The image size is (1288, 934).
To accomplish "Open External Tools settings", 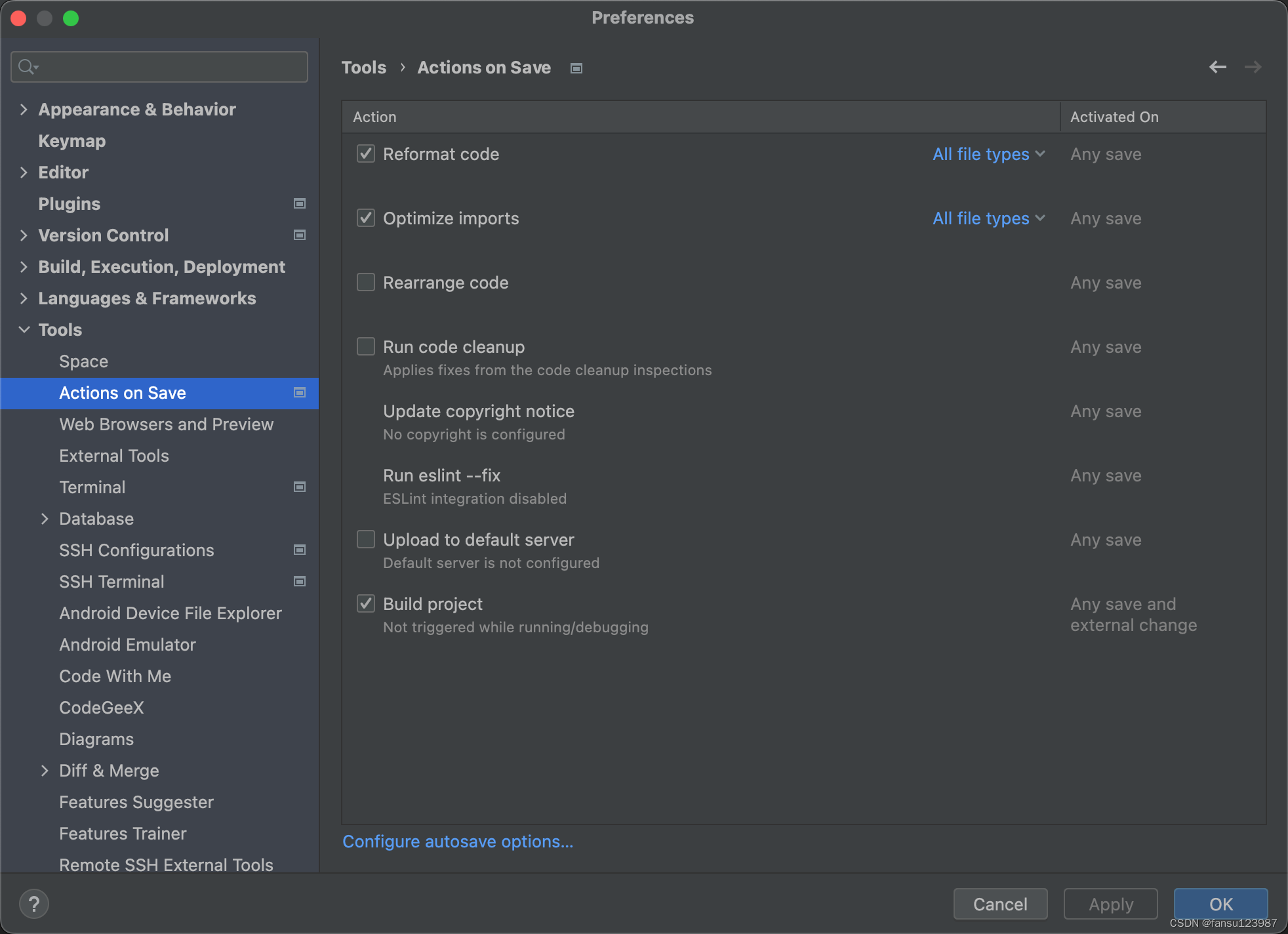I will (114, 456).
